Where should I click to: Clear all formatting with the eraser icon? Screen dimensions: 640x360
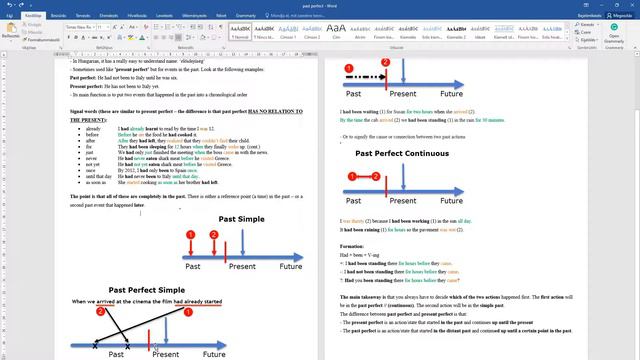146,27
